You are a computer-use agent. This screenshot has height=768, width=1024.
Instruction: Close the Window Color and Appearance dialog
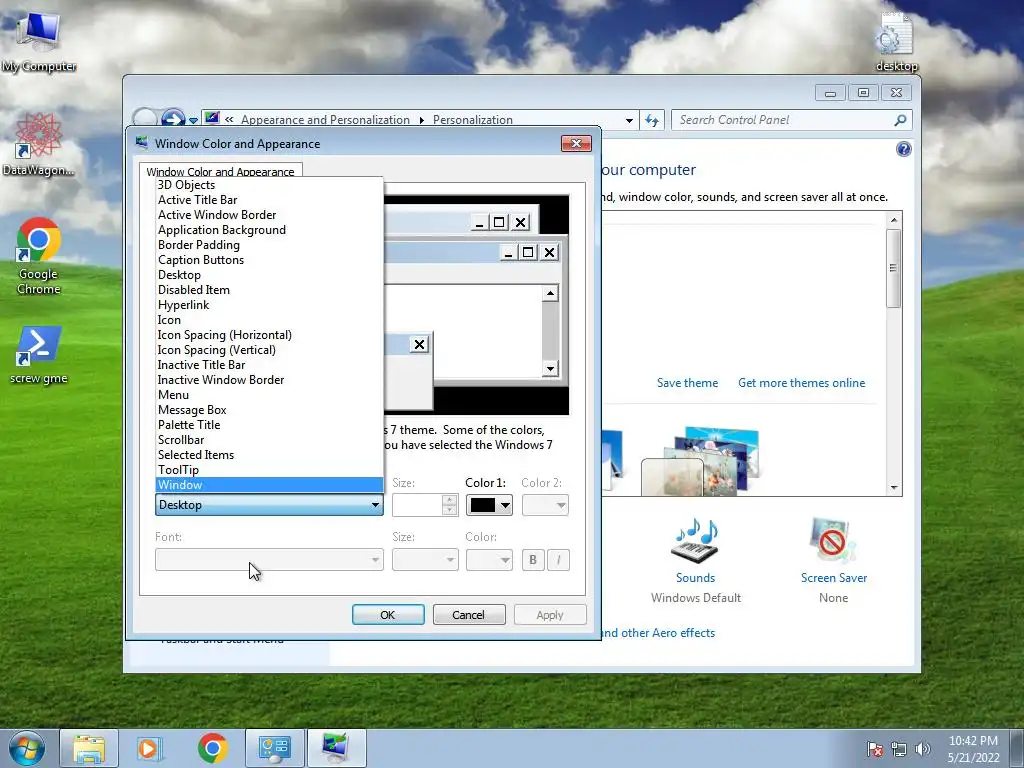pyautogui.click(x=576, y=144)
